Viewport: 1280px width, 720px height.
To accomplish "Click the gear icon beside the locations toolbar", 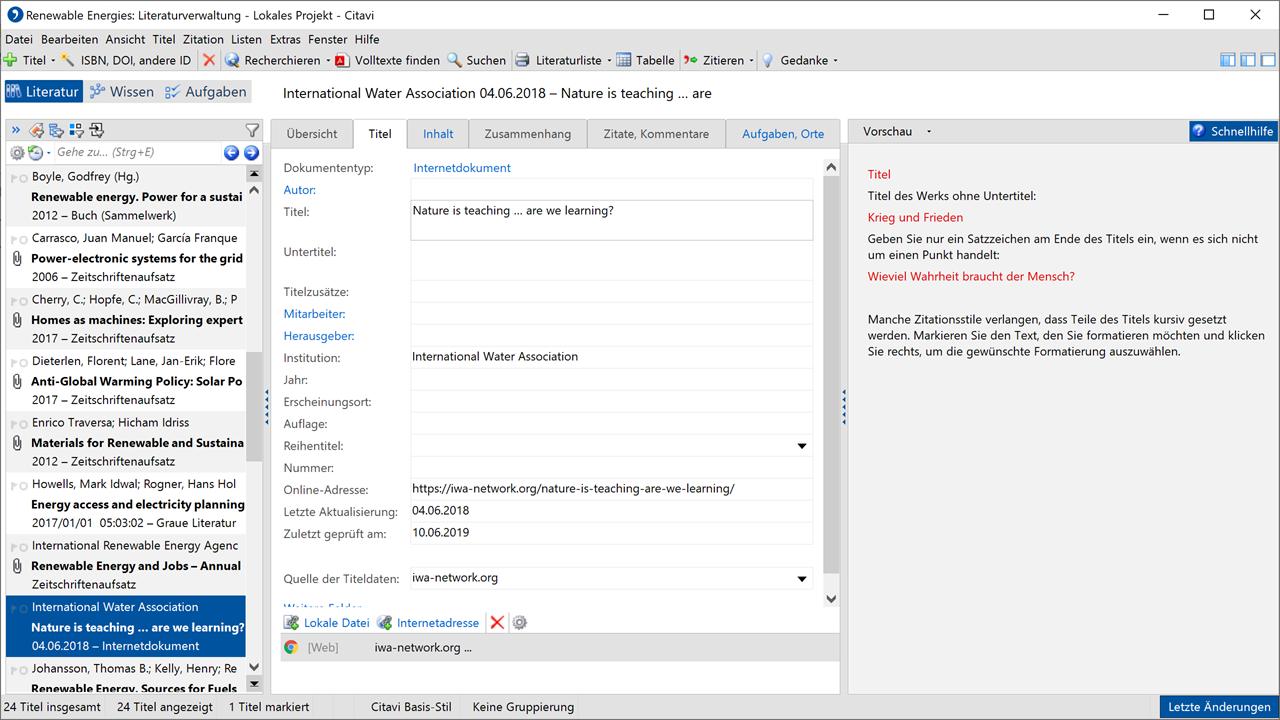I will 520,622.
